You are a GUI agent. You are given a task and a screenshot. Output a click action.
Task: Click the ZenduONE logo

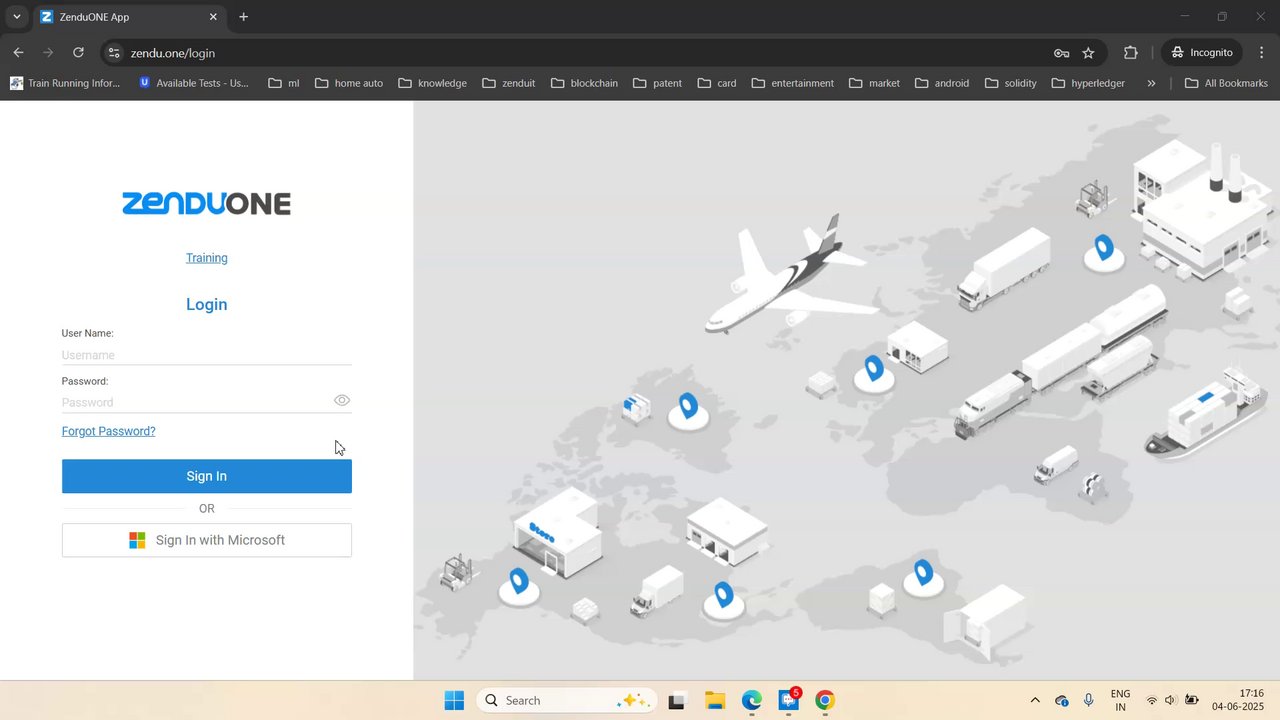207,204
